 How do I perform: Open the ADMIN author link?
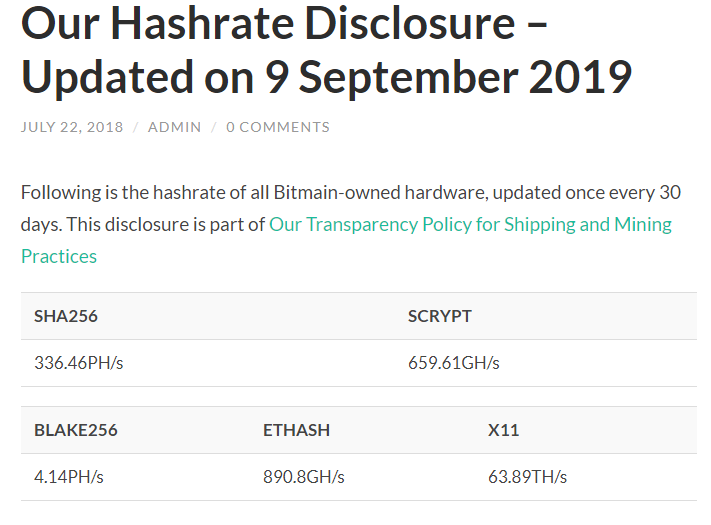(x=175, y=127)
